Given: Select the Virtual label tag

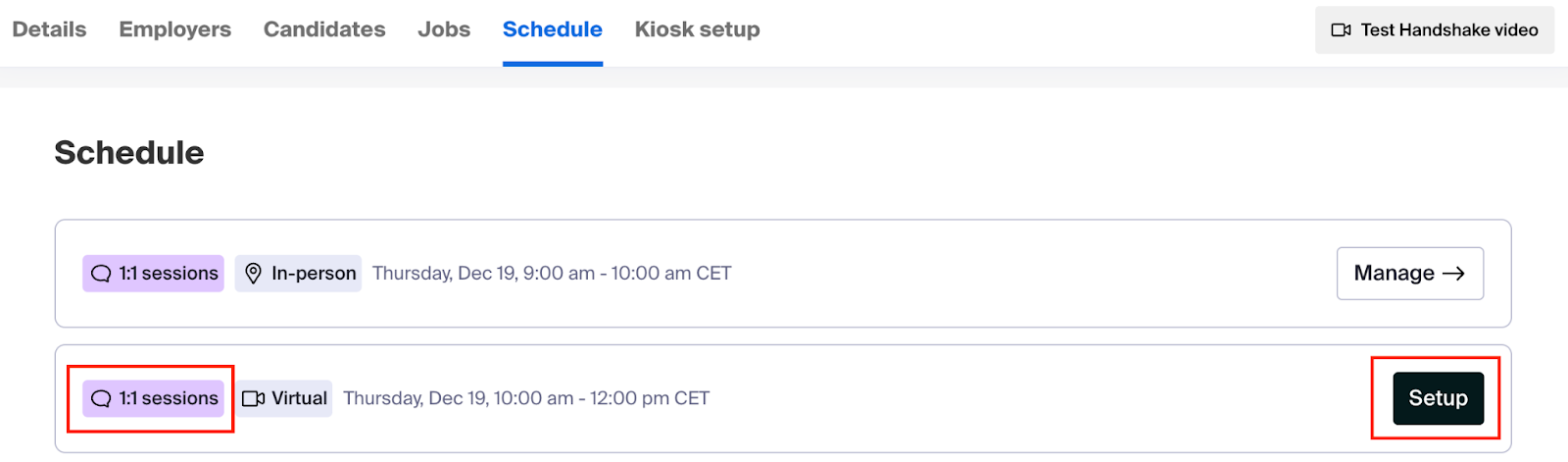Looking at the screenshot, I should [x=284, y=399].
